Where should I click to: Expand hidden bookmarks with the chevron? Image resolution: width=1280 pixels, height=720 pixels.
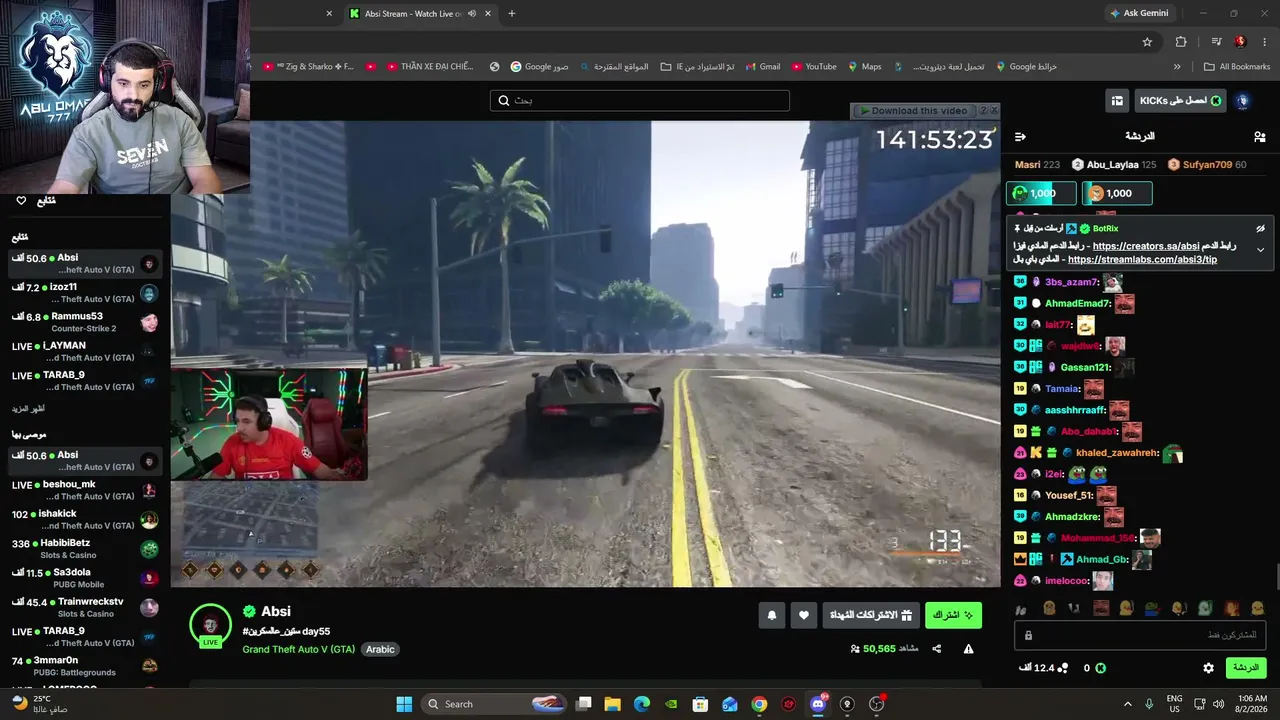coord(1177,67)
